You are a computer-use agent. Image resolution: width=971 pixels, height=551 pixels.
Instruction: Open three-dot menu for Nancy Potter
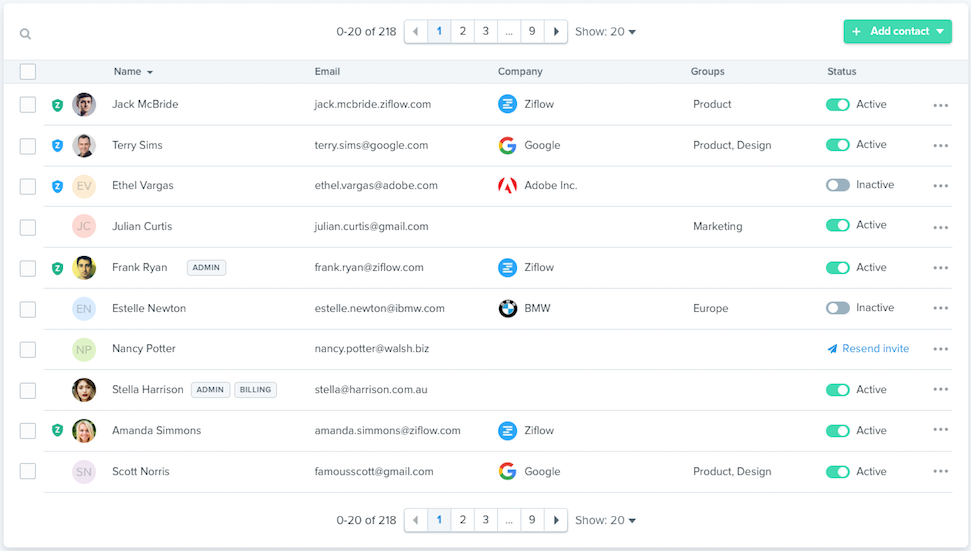(940, 349)
